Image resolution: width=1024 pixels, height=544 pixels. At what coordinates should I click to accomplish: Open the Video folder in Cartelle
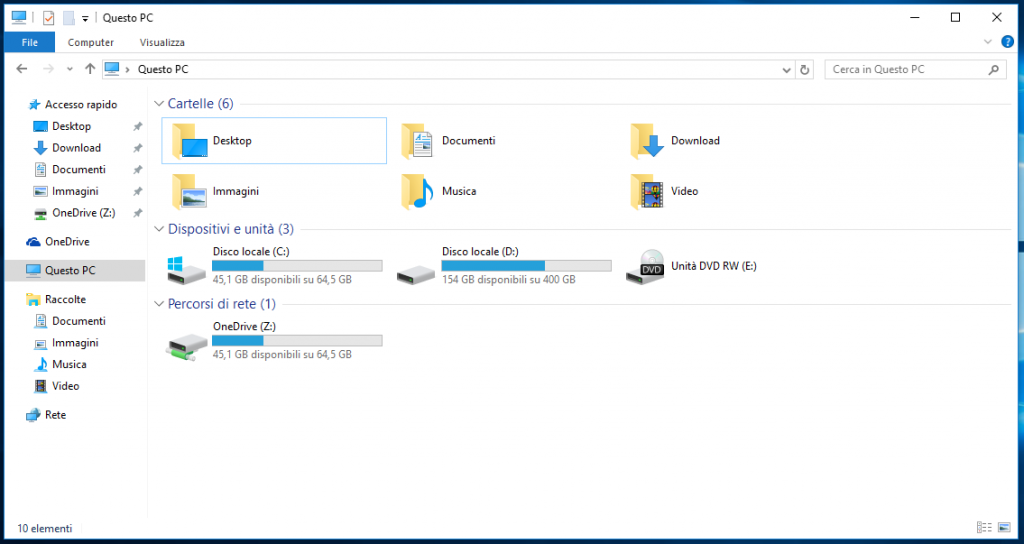point(664,191)
